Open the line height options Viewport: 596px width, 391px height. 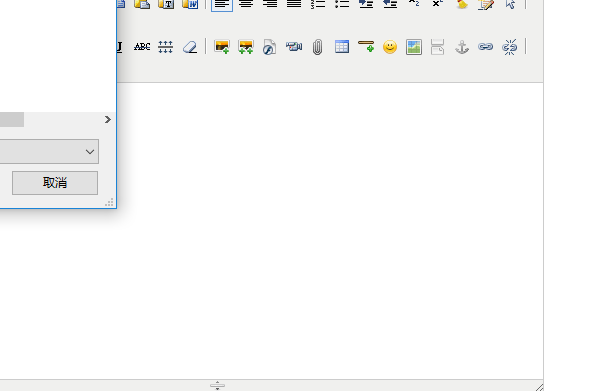tap(165, 47)
